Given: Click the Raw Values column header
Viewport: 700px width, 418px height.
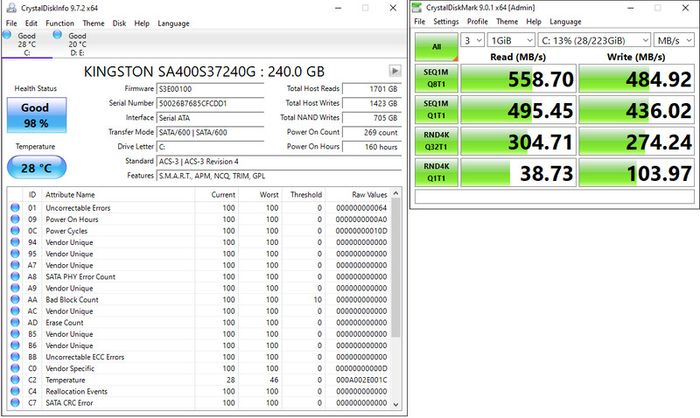Looking at the screenshot, I should click(358, 194).
